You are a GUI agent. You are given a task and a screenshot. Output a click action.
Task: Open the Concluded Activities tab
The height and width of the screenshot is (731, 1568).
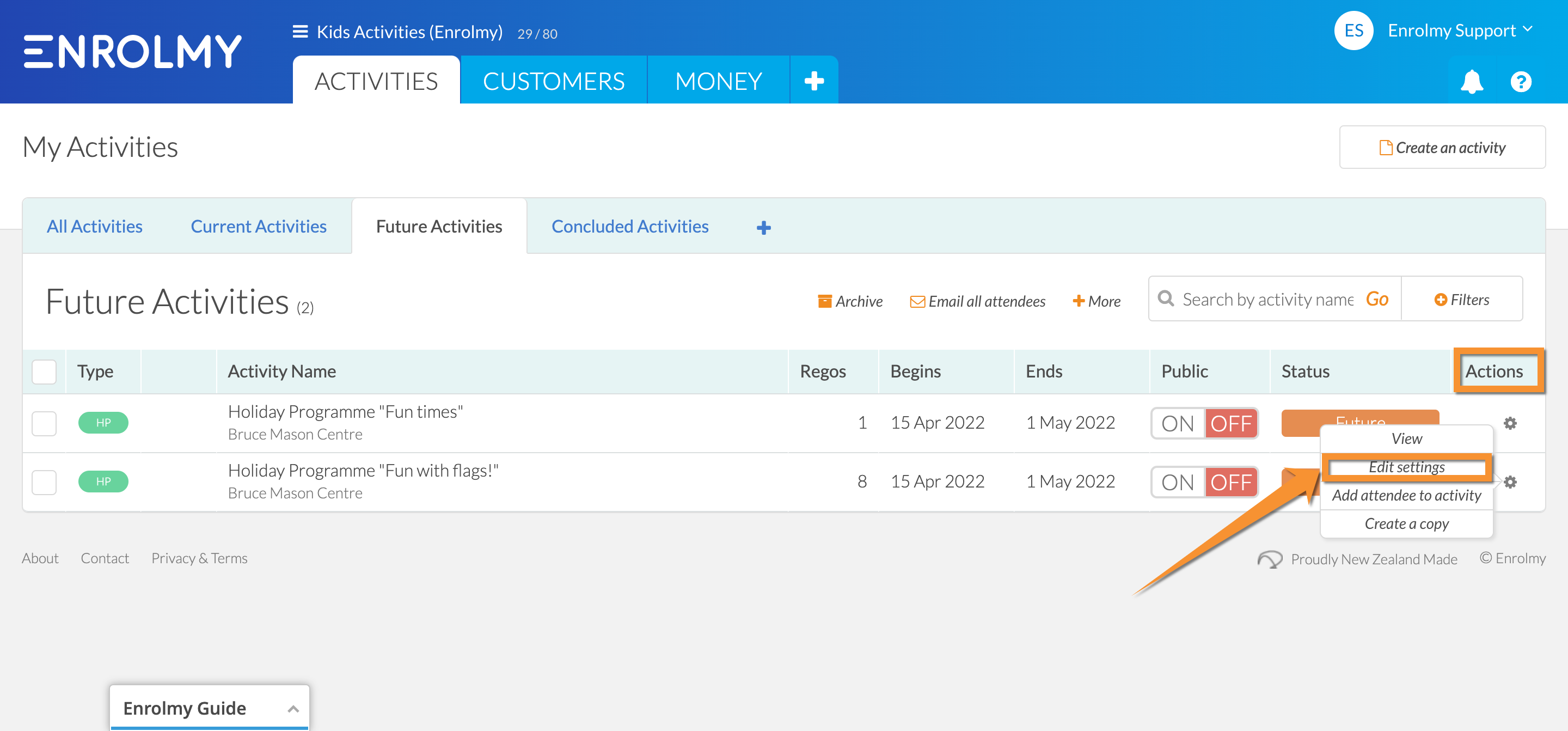[630, 226]
